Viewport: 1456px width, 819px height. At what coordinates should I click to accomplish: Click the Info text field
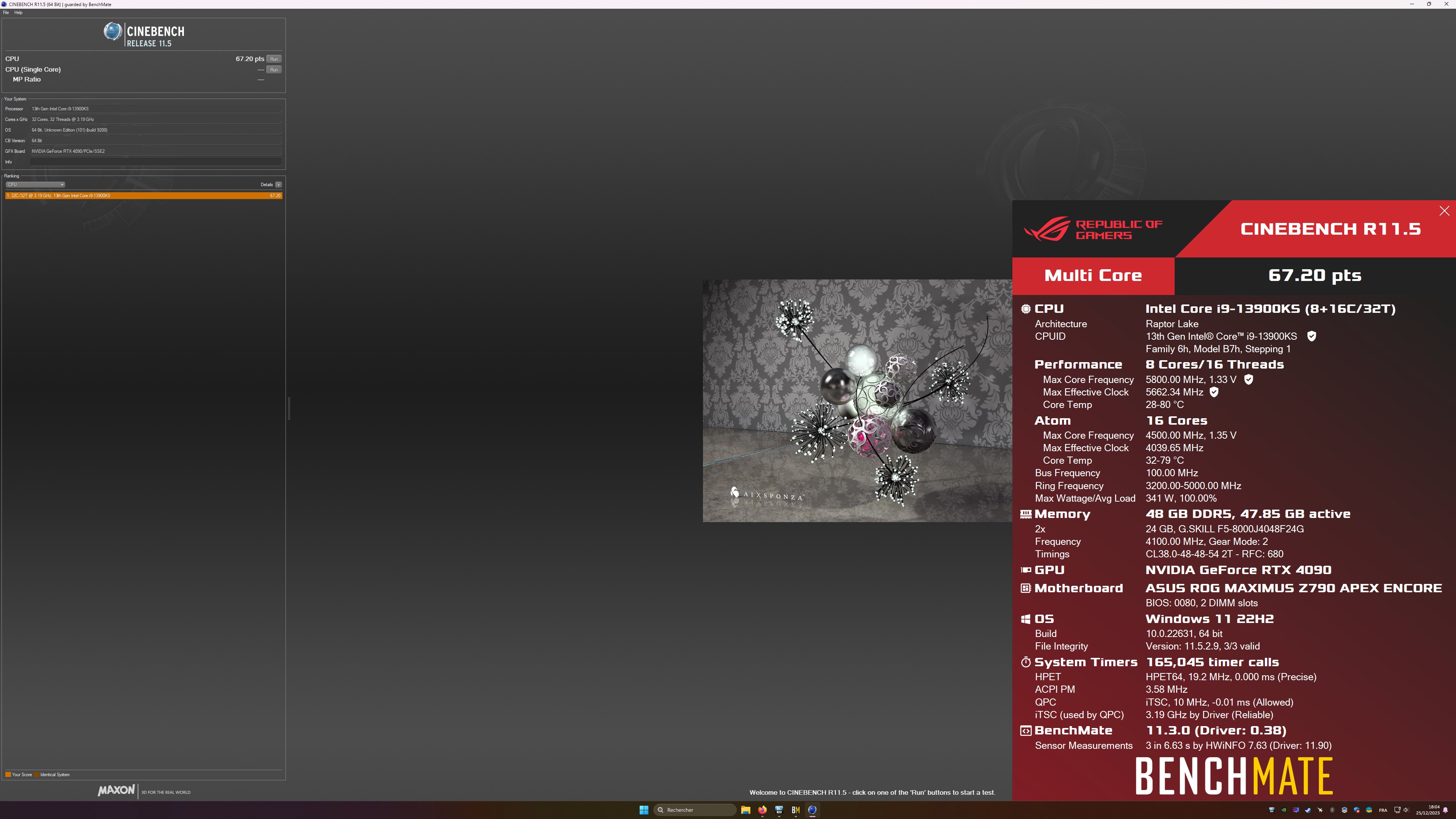(x=155, y=162)
